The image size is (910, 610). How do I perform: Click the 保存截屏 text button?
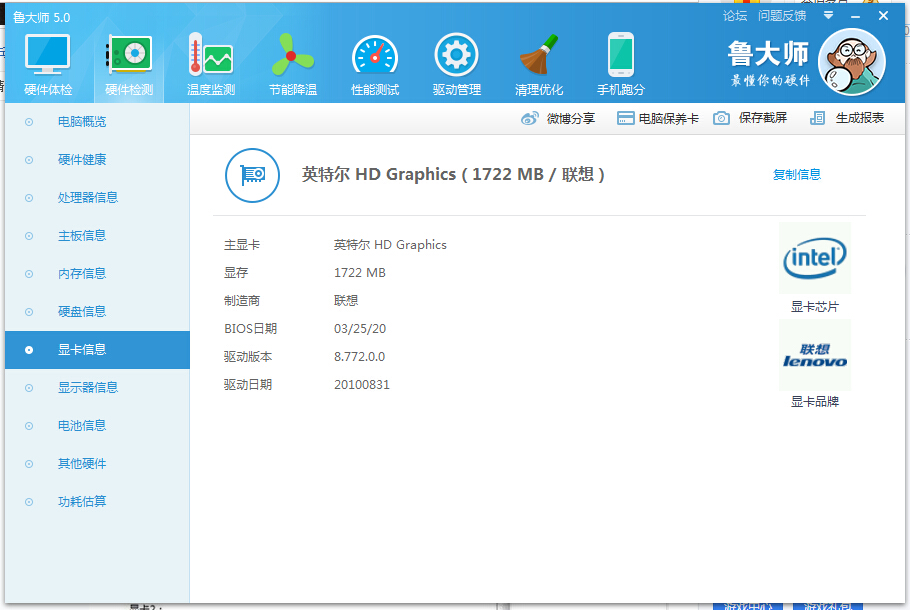(763, 118)
